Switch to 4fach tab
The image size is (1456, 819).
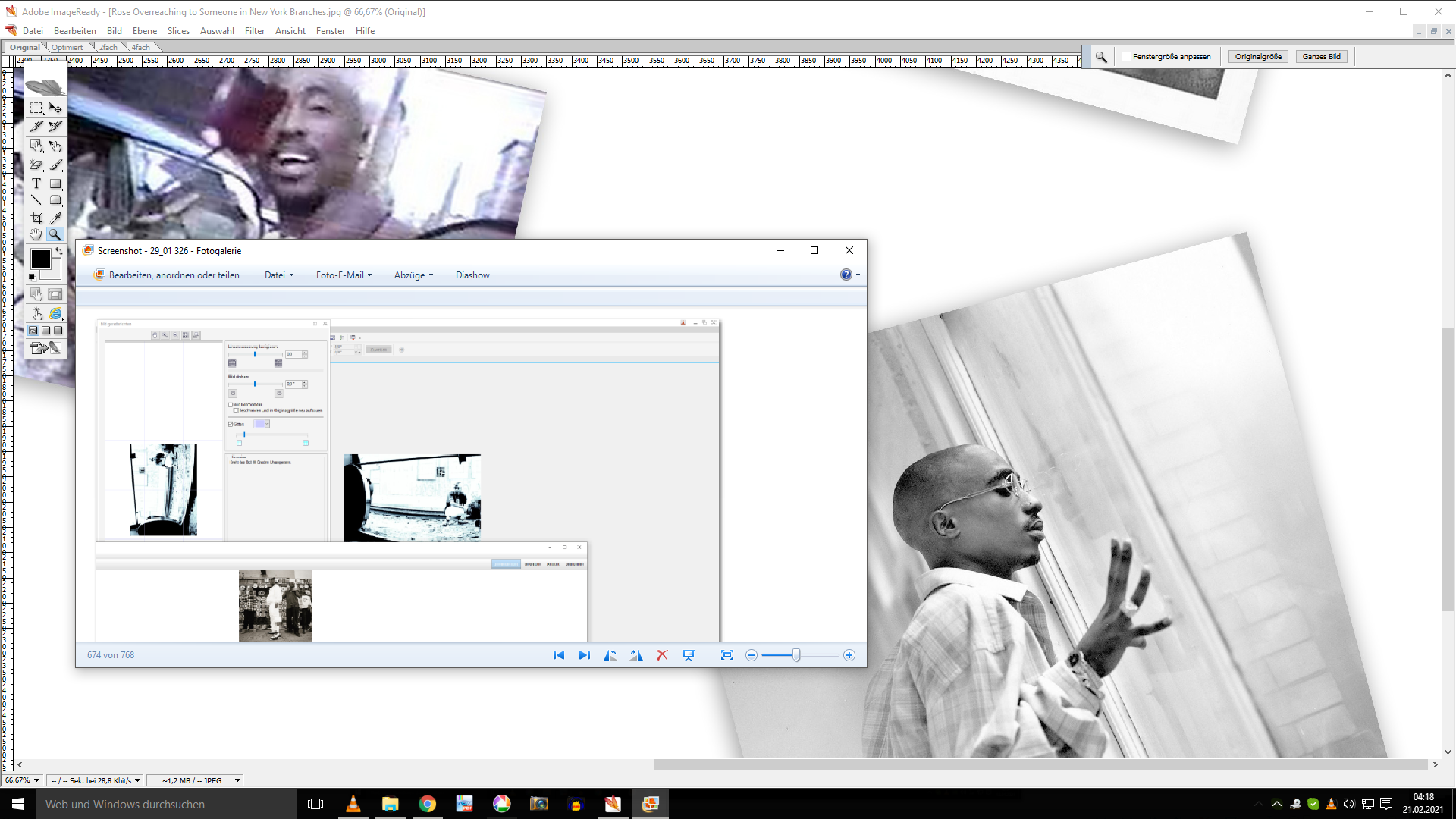coord(141,47)
